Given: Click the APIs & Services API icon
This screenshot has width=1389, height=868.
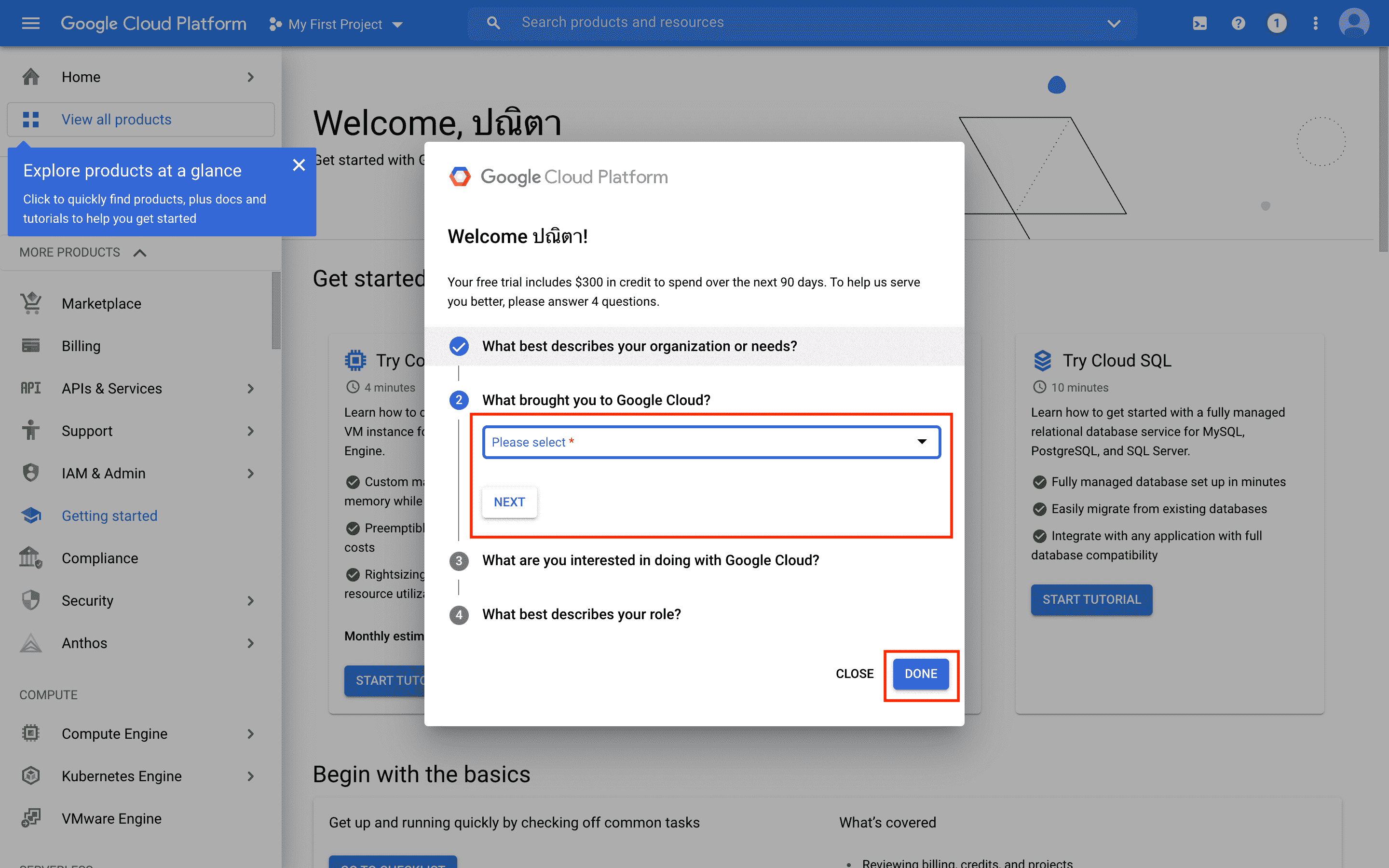Looking at the screenshot, I should point(30,388).
